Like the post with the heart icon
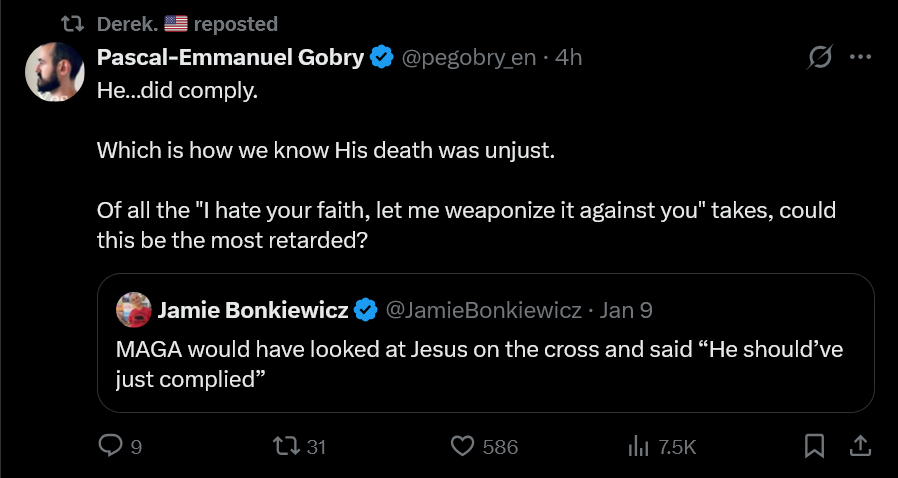This screenshot has width=898, height=478. click(x=462, y=447)
